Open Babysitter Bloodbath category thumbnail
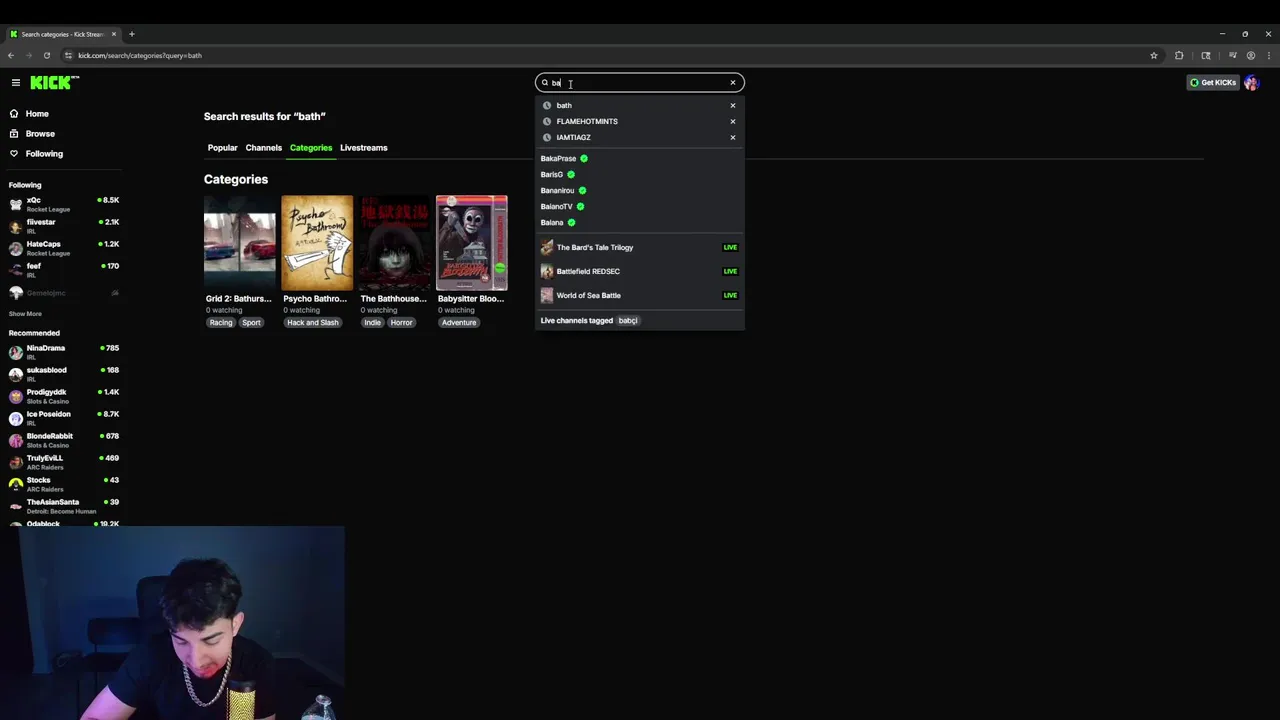 click(x=472, y=243)
